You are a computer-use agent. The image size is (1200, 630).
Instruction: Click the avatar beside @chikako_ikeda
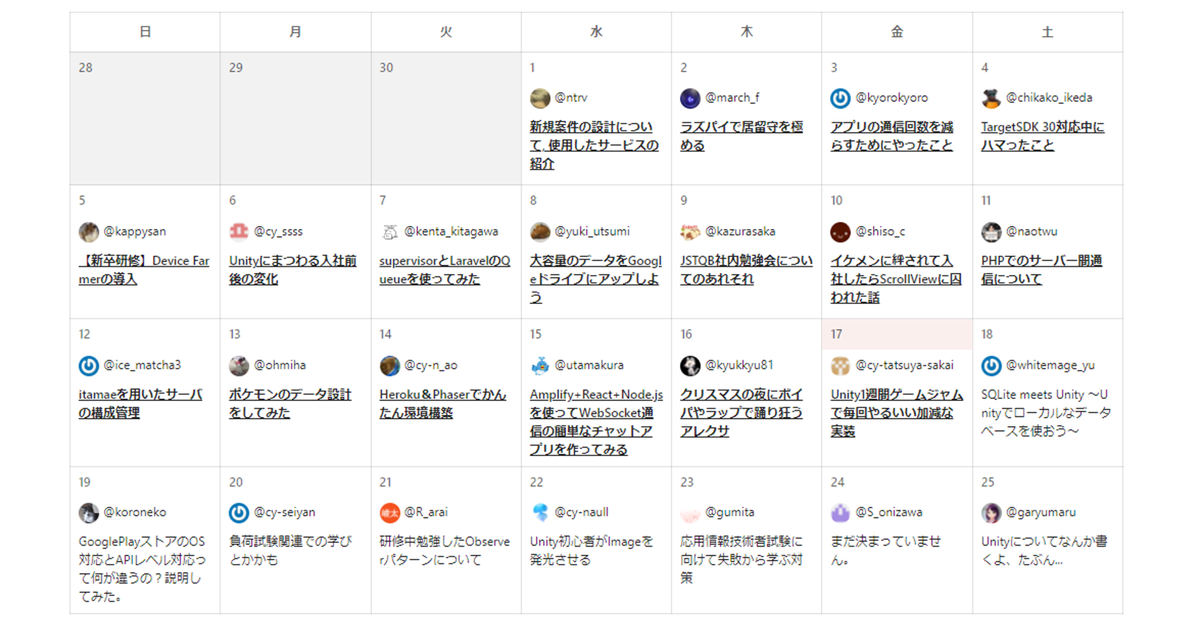tap(991, 98)
